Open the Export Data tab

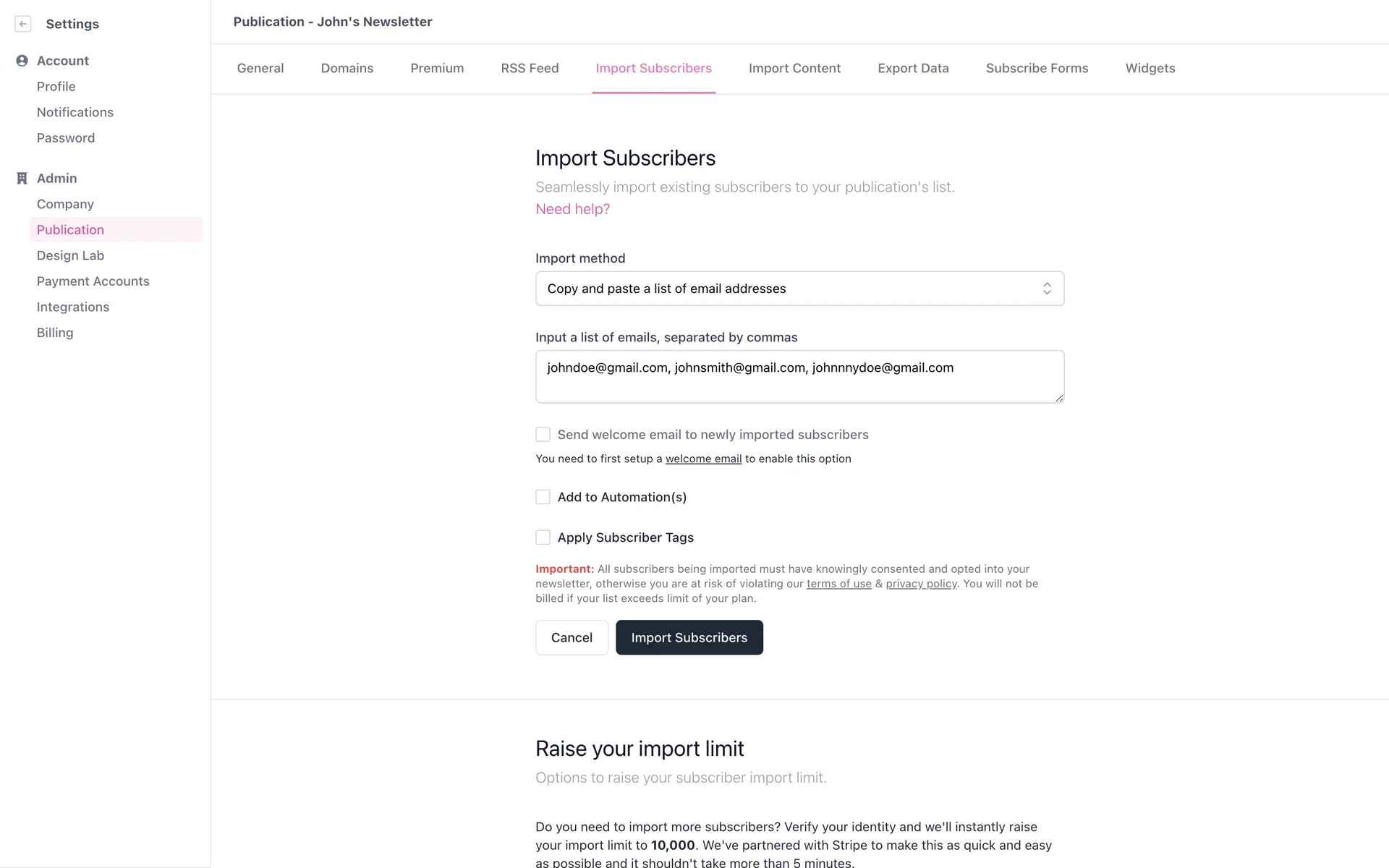913,68
